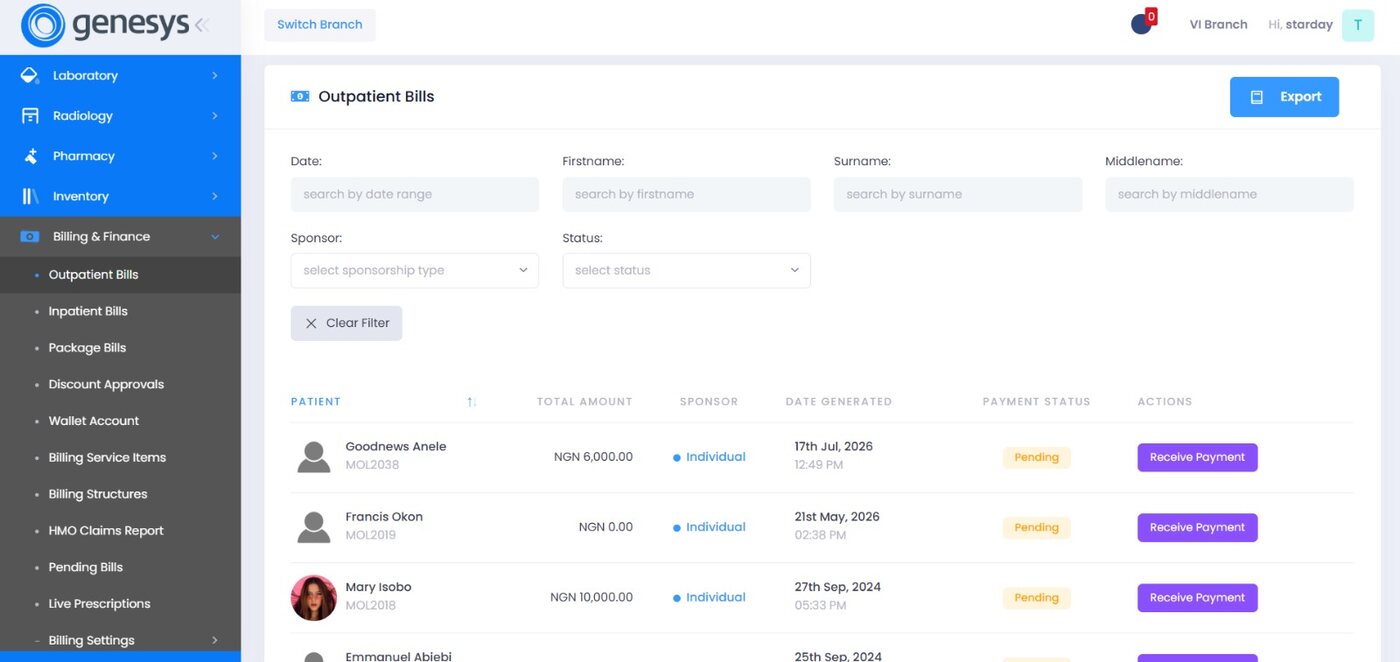The image size is (1400, 662).
Task: Expand the Inventory menu chevron
Action: click(214, 196)
